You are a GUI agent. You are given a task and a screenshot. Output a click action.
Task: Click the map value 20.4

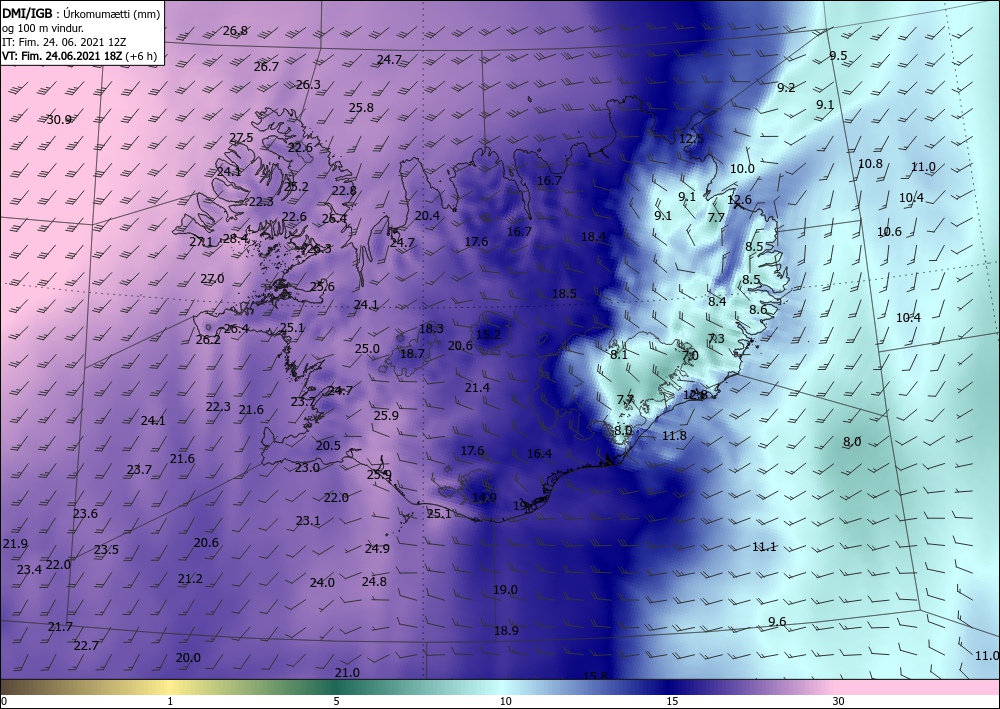tap(427, 216)
